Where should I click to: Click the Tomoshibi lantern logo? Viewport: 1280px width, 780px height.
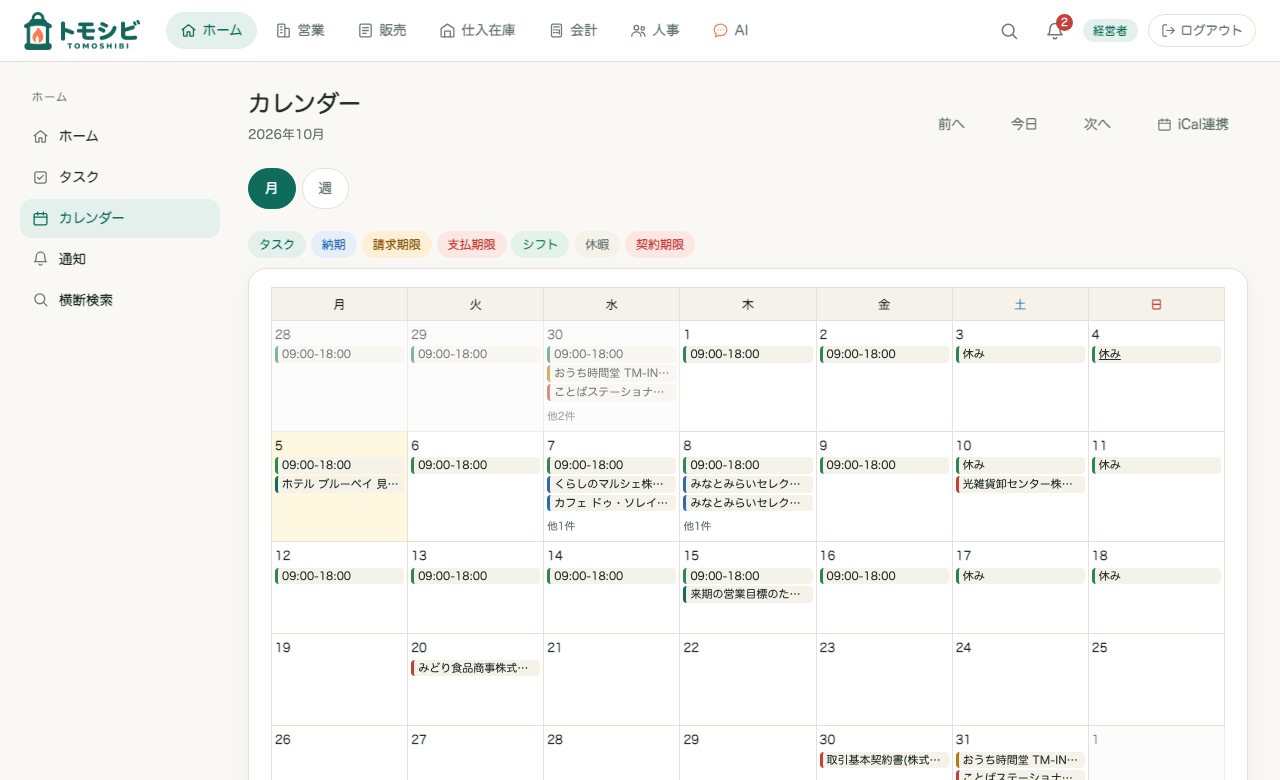point(81,31)
